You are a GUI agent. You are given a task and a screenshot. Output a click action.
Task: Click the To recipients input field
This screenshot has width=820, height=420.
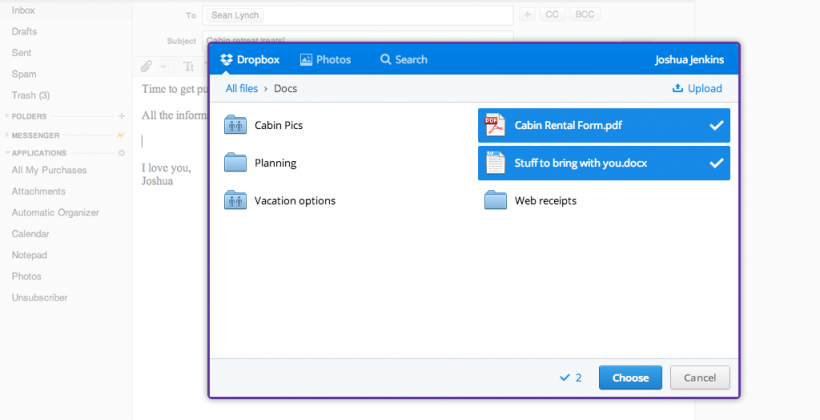tap(358, 15)
